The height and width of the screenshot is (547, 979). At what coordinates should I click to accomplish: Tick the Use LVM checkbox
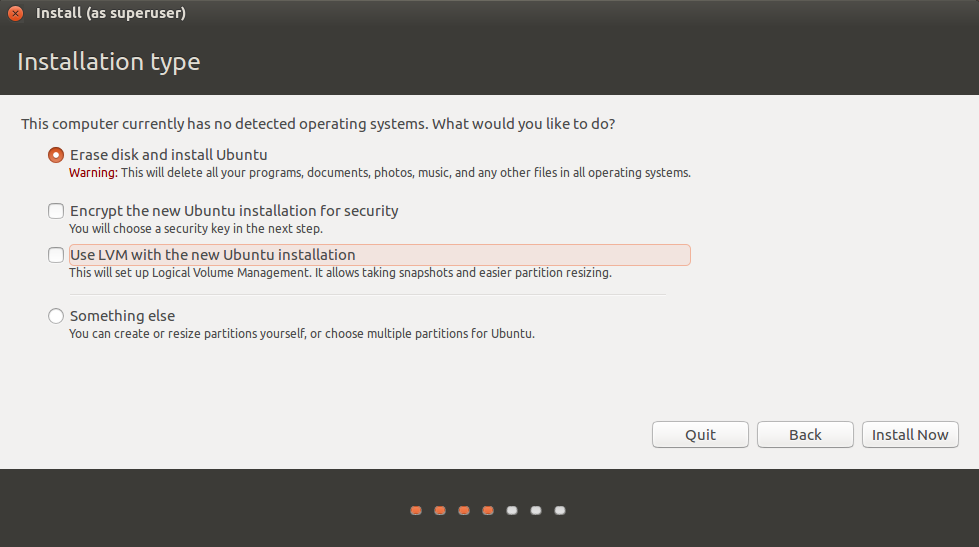(56, 255)
